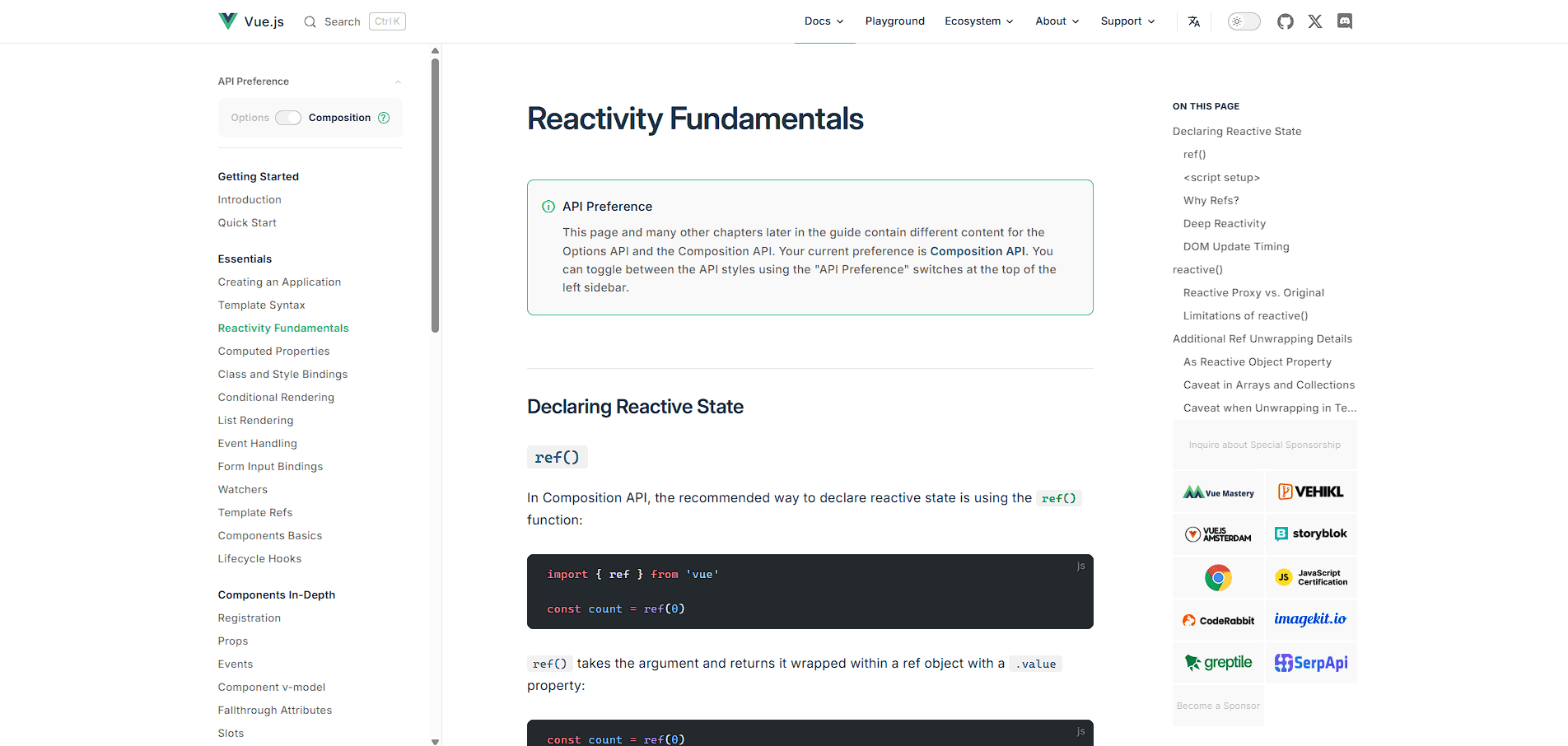This screenshot has width=1568, height=746.
Task: Click the search box
Action: [x=355, y=21]
